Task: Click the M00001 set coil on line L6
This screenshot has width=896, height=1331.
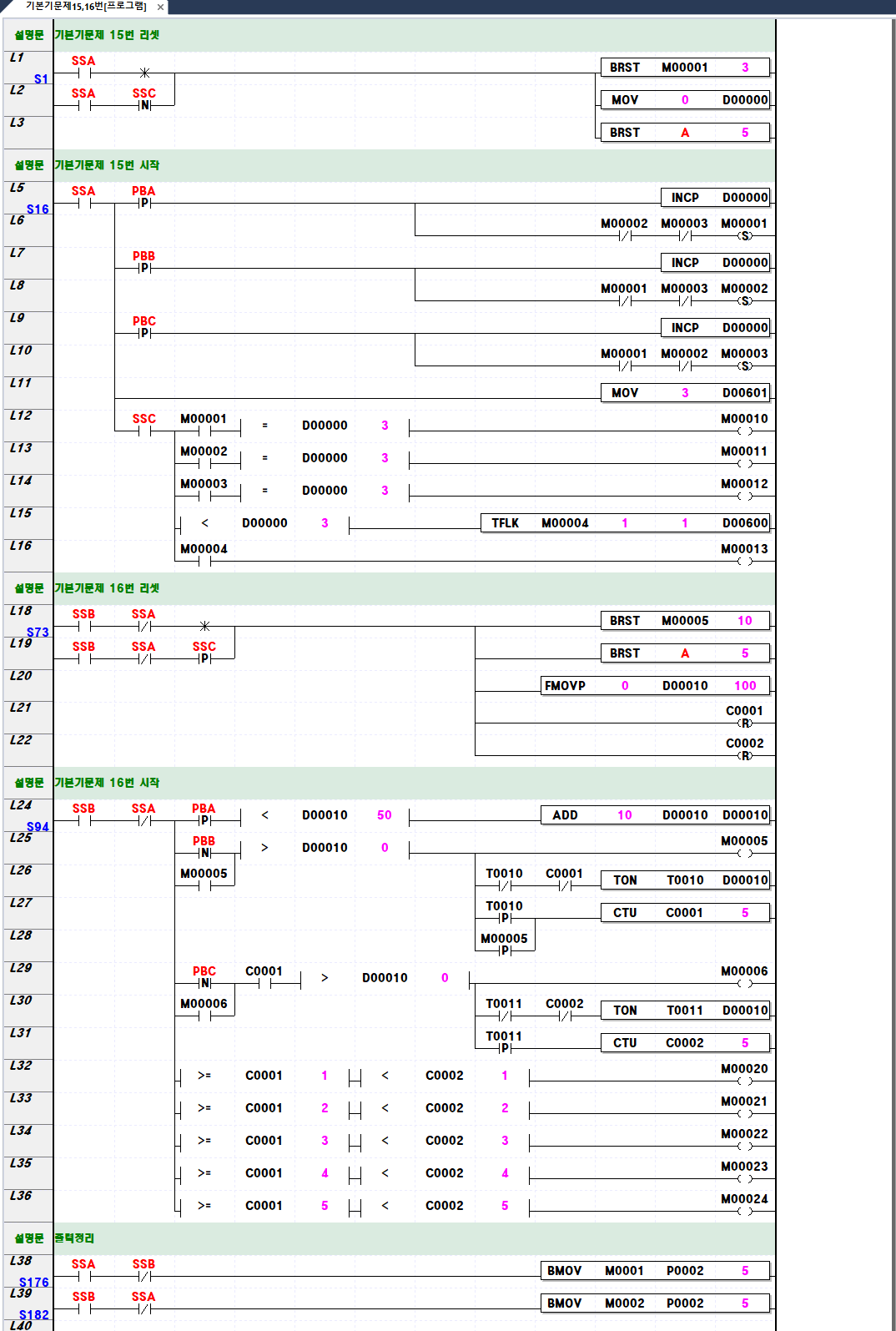Action: 745,235
